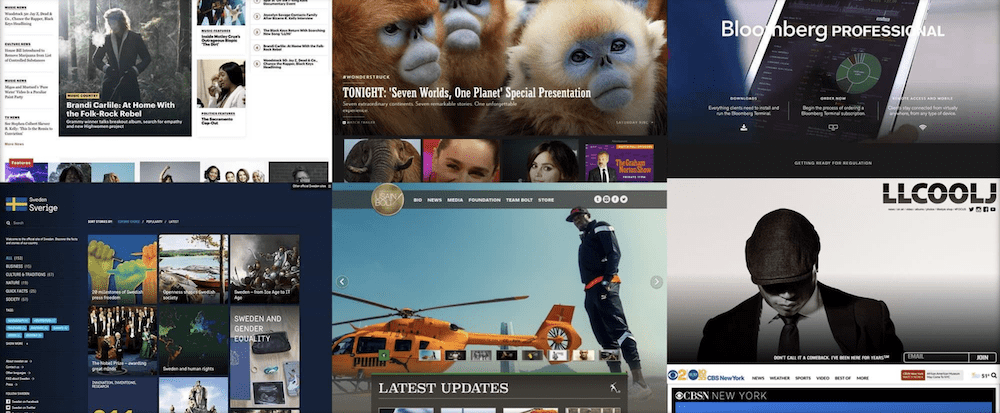The width and height of the screenshot is (1000, 413).
Task: Open the Twitter icon on the LL Cool J site
Action: pos(971,209)
